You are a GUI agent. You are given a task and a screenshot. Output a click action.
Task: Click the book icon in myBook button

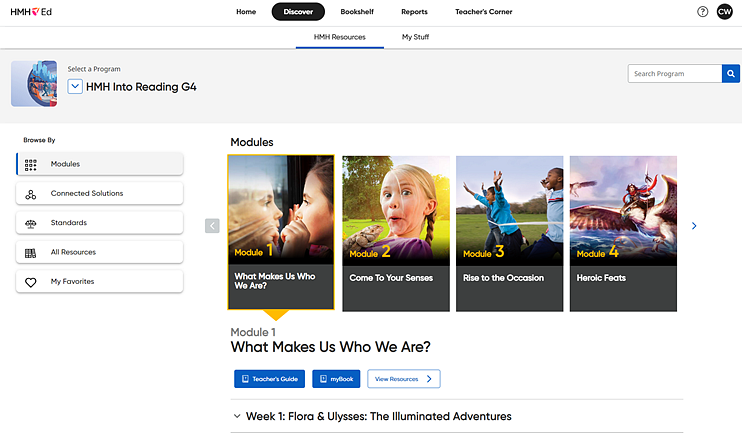tap(323, 379)
